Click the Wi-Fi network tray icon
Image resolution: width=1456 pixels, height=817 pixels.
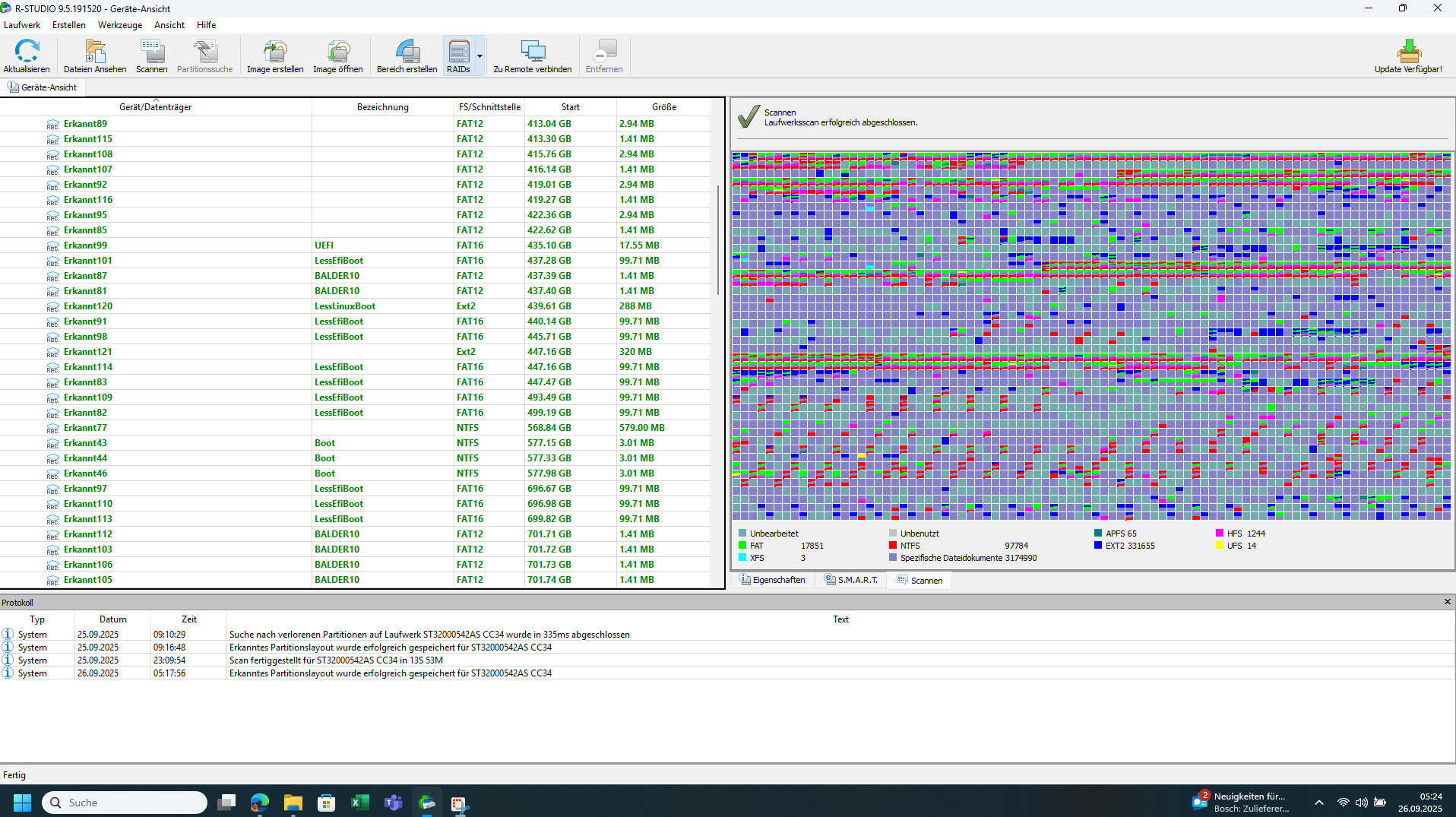click(x=1344, y=803)
